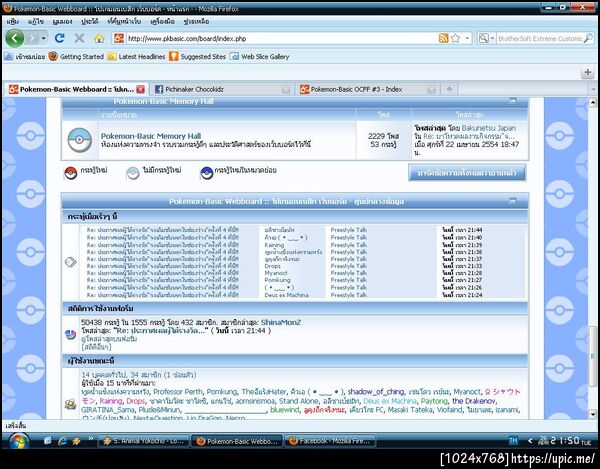The width and height of the screenshot is (600, 469).
Task: Click the Memory Hall pokeball board icon
Action: click(80, 140)
